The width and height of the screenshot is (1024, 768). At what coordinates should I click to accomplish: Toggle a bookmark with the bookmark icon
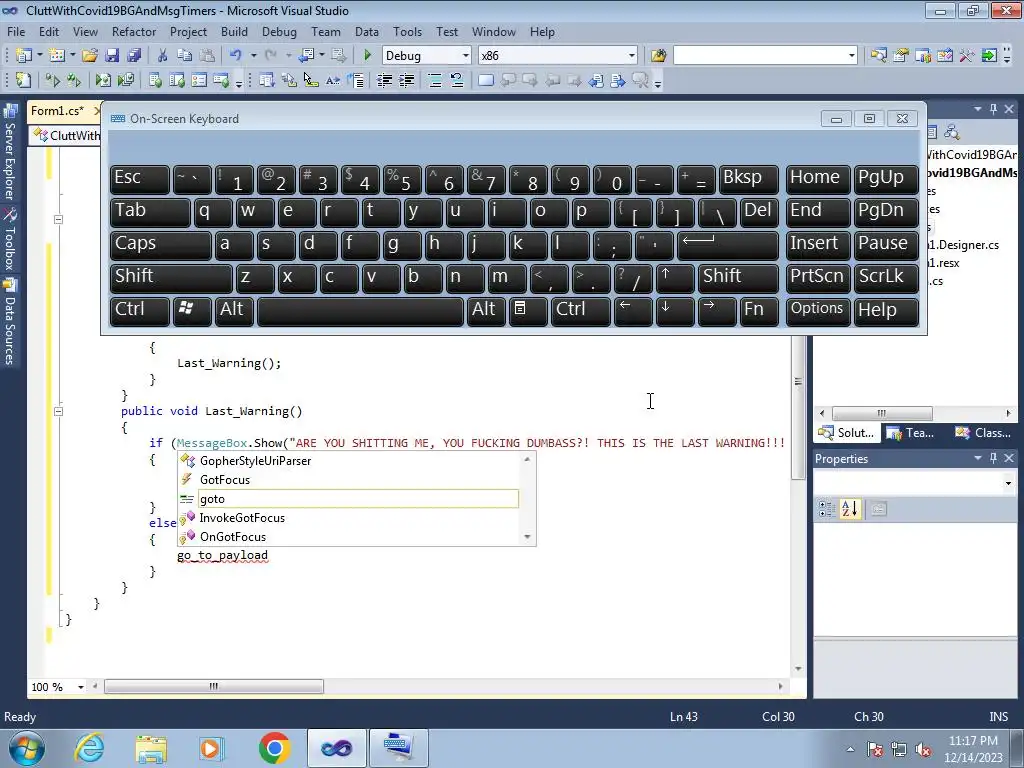click(x=485, y=81)
